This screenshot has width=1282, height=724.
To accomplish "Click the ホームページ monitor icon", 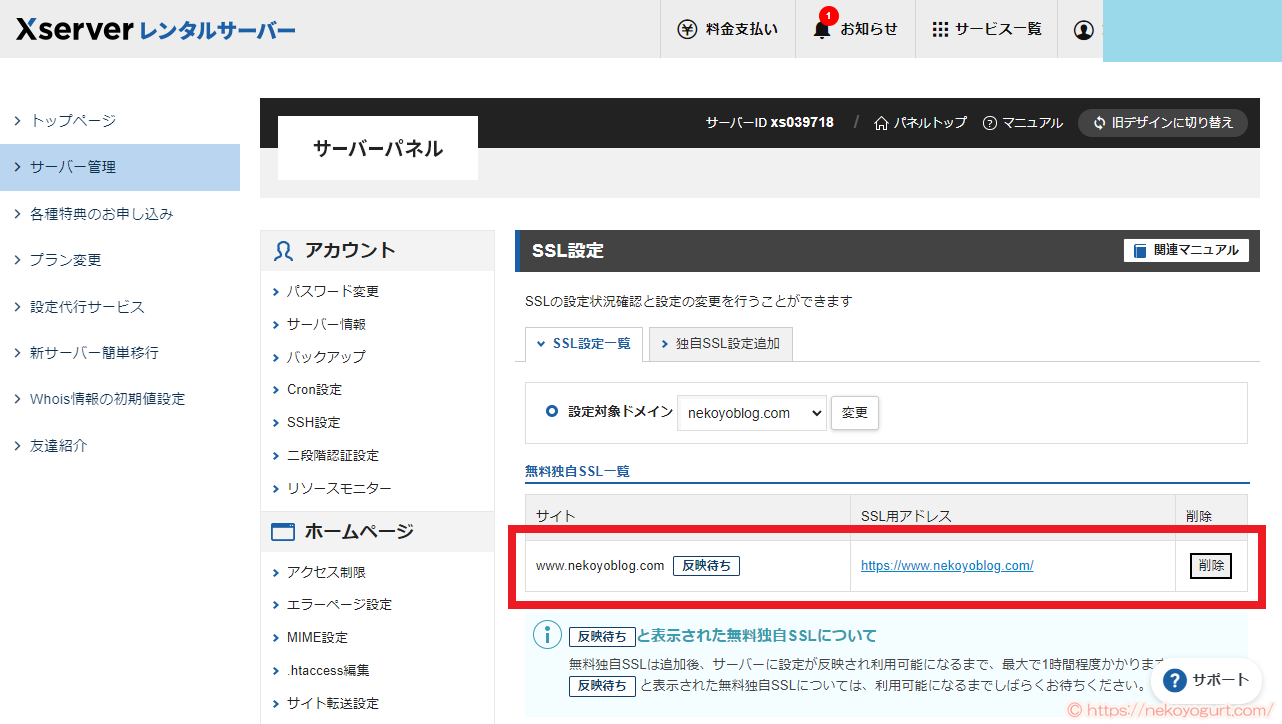I will tap(281, 531).
